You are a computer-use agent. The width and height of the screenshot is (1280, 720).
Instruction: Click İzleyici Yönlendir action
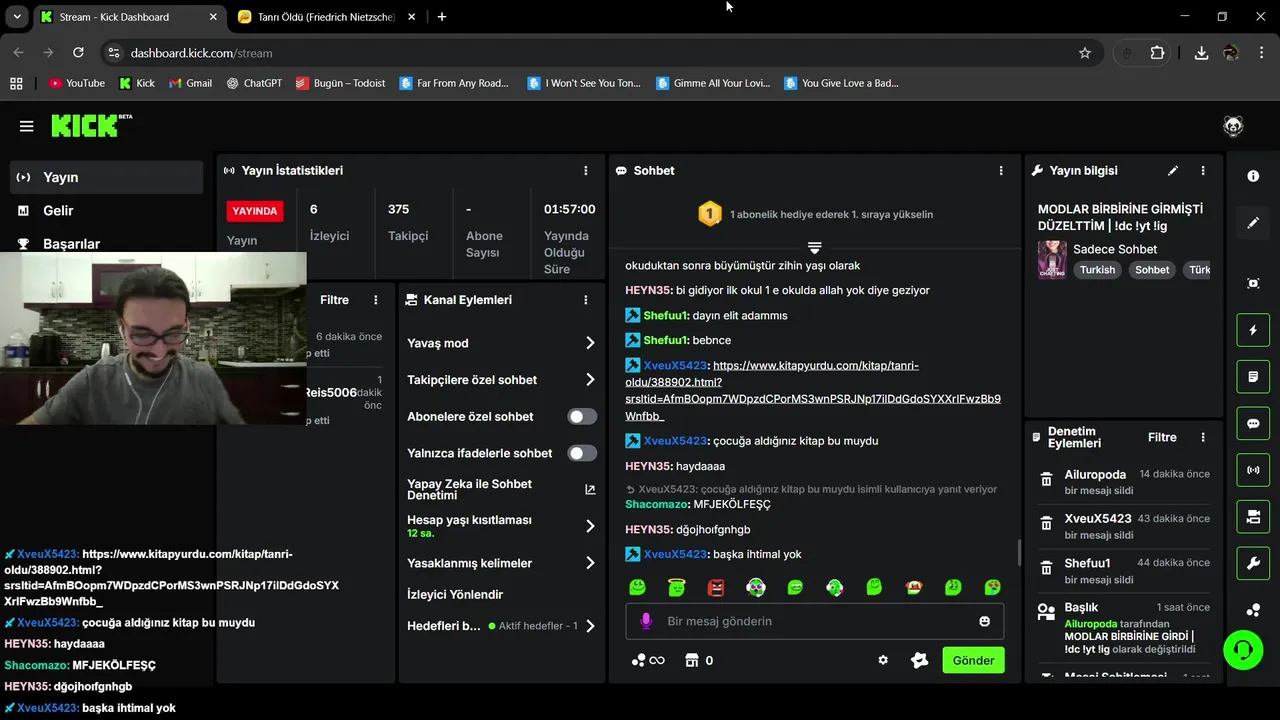pyautogui.click(x=455, y=594)
